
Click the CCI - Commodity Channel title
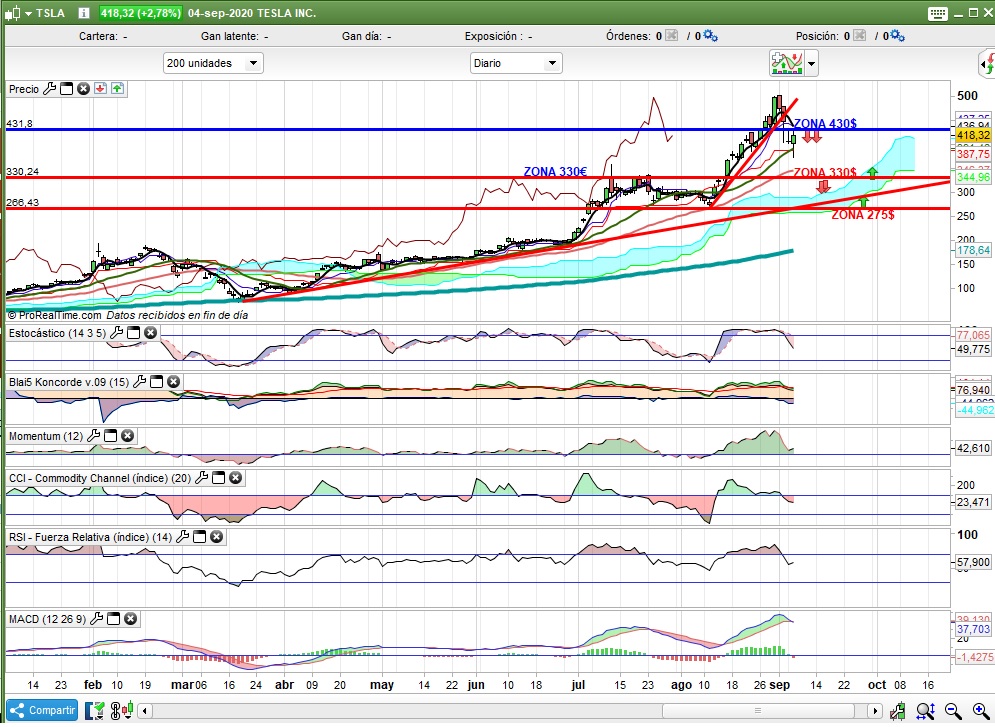click(100, 478)
